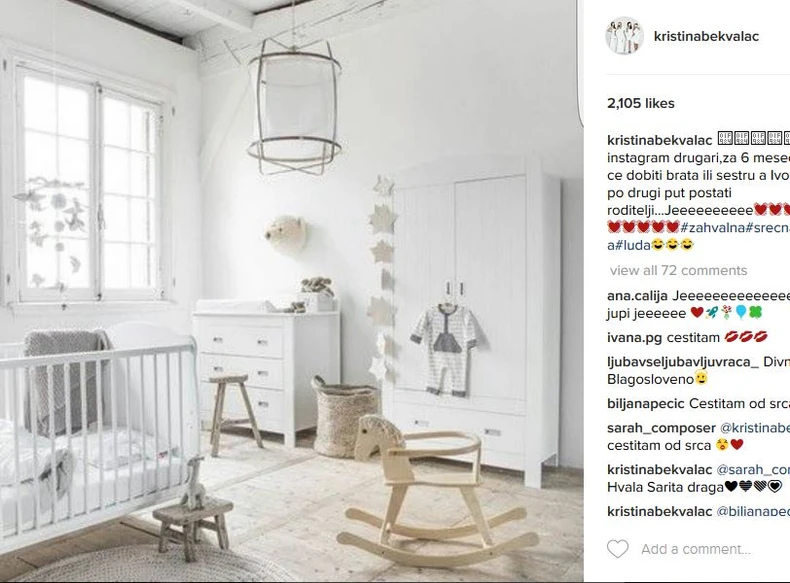Open ivana.pg commenter profile
Viewport: 790px width, 583px height.
[634, 338]
